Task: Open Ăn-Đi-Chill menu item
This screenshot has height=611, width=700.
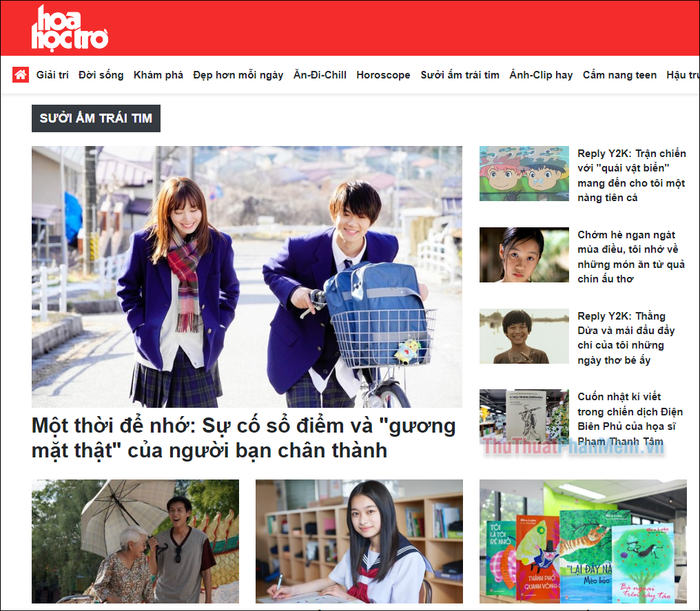Action: click(x=320, y=75)
